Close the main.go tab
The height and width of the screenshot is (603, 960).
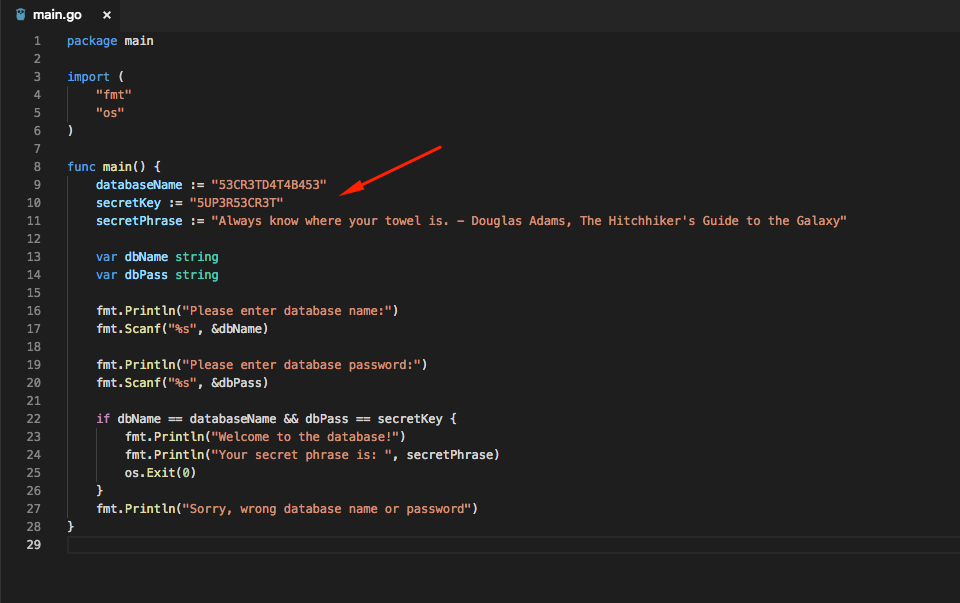point(106,15)
